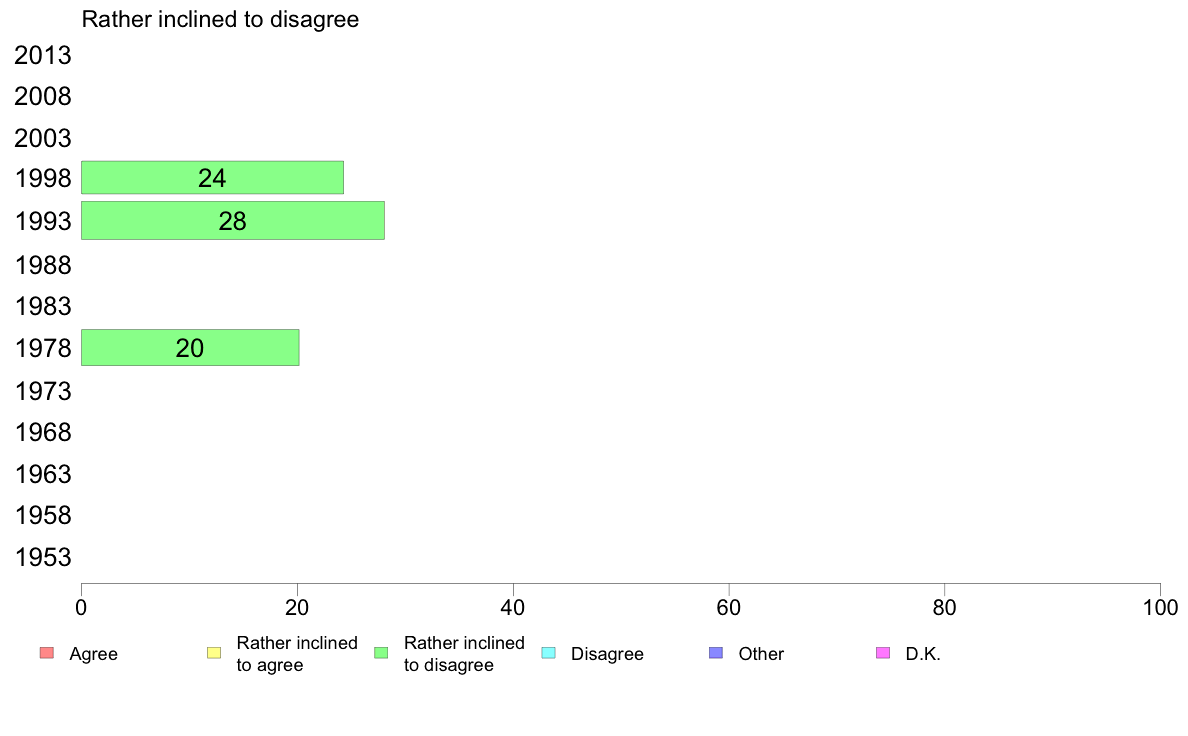Click the chart title Rather inclined to disagree
Screen dimensions: 1188x736
(220, 20)
